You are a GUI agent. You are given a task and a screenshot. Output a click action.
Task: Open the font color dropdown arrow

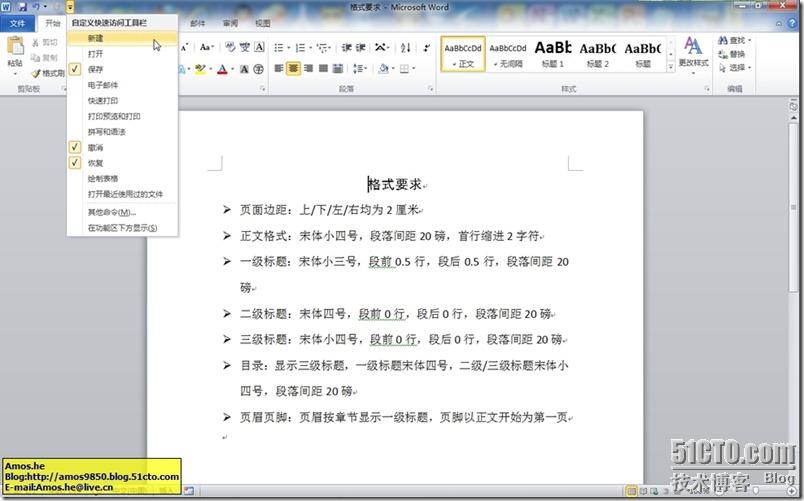(232, 69)
